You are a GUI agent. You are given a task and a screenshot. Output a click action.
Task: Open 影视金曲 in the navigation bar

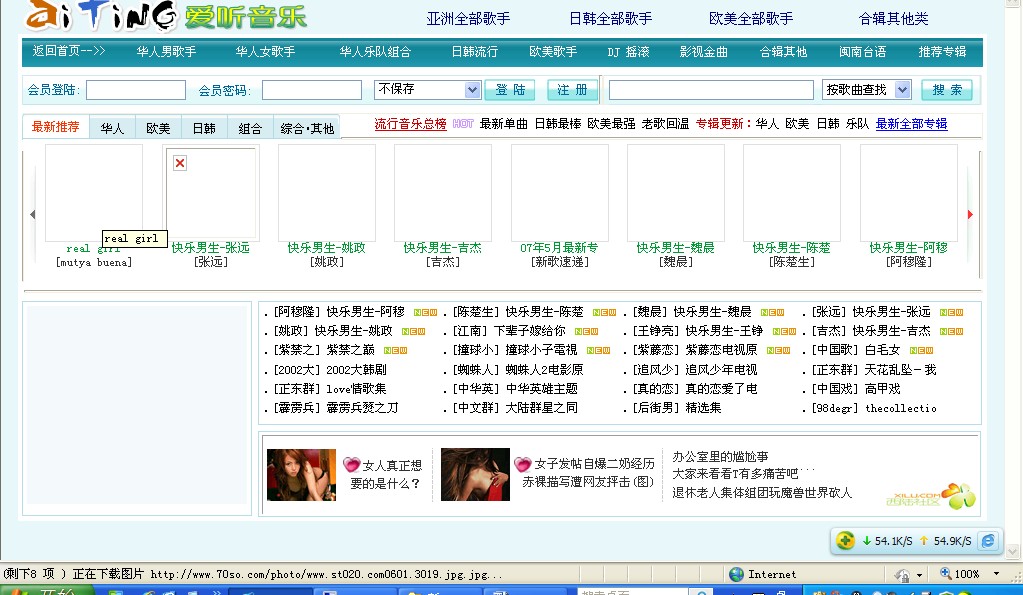click(x=703, y=52)
